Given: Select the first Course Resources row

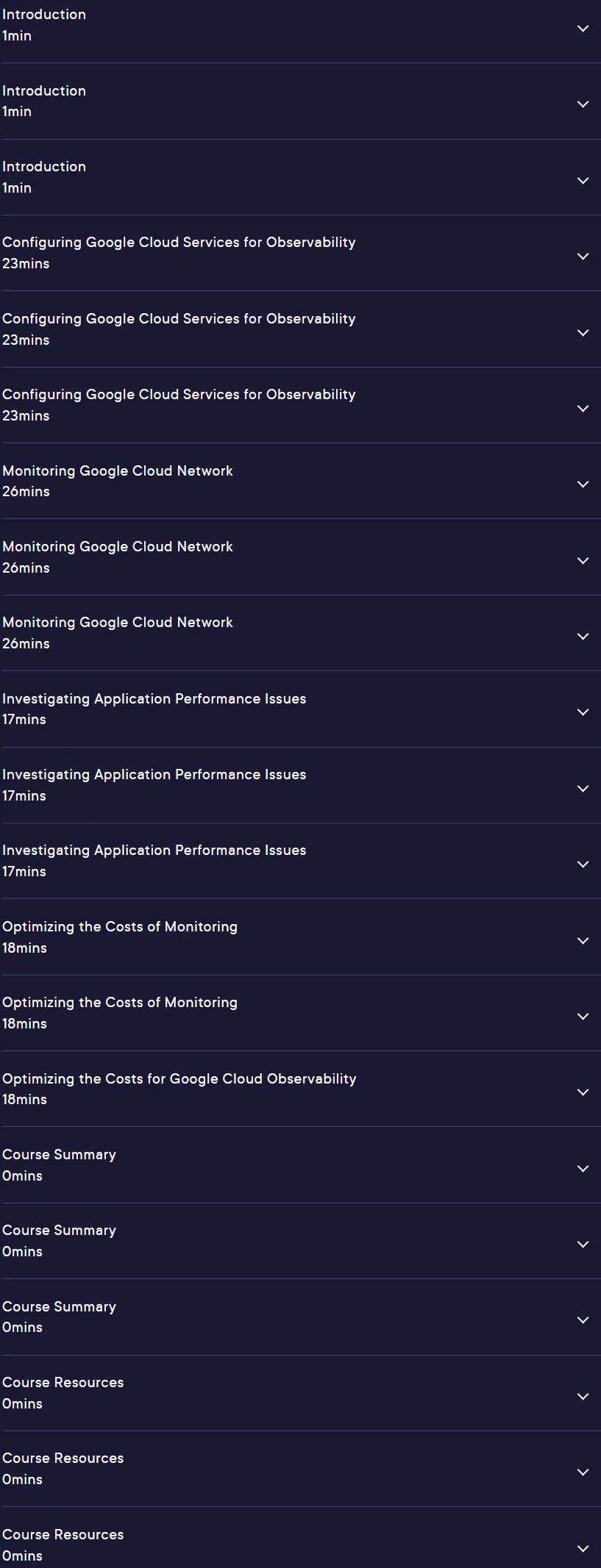Looking at the screenshot, I should click(x=300, y=1393).
